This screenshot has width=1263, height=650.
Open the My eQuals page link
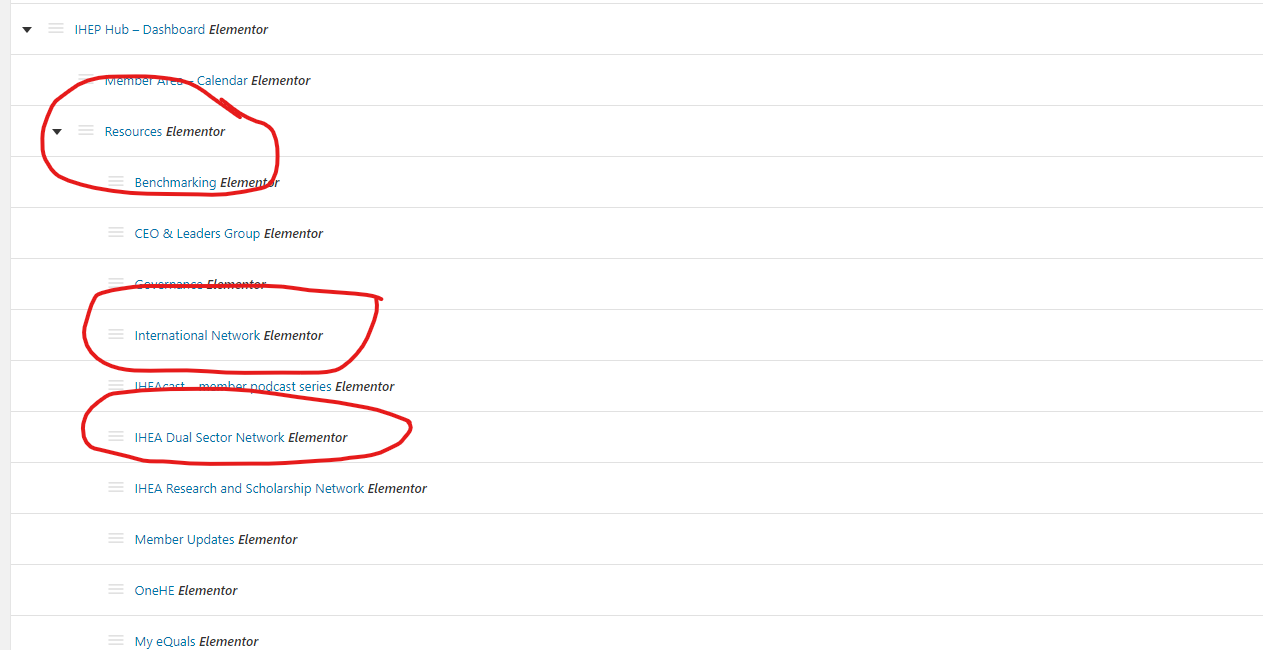click(x=165, y=642)
